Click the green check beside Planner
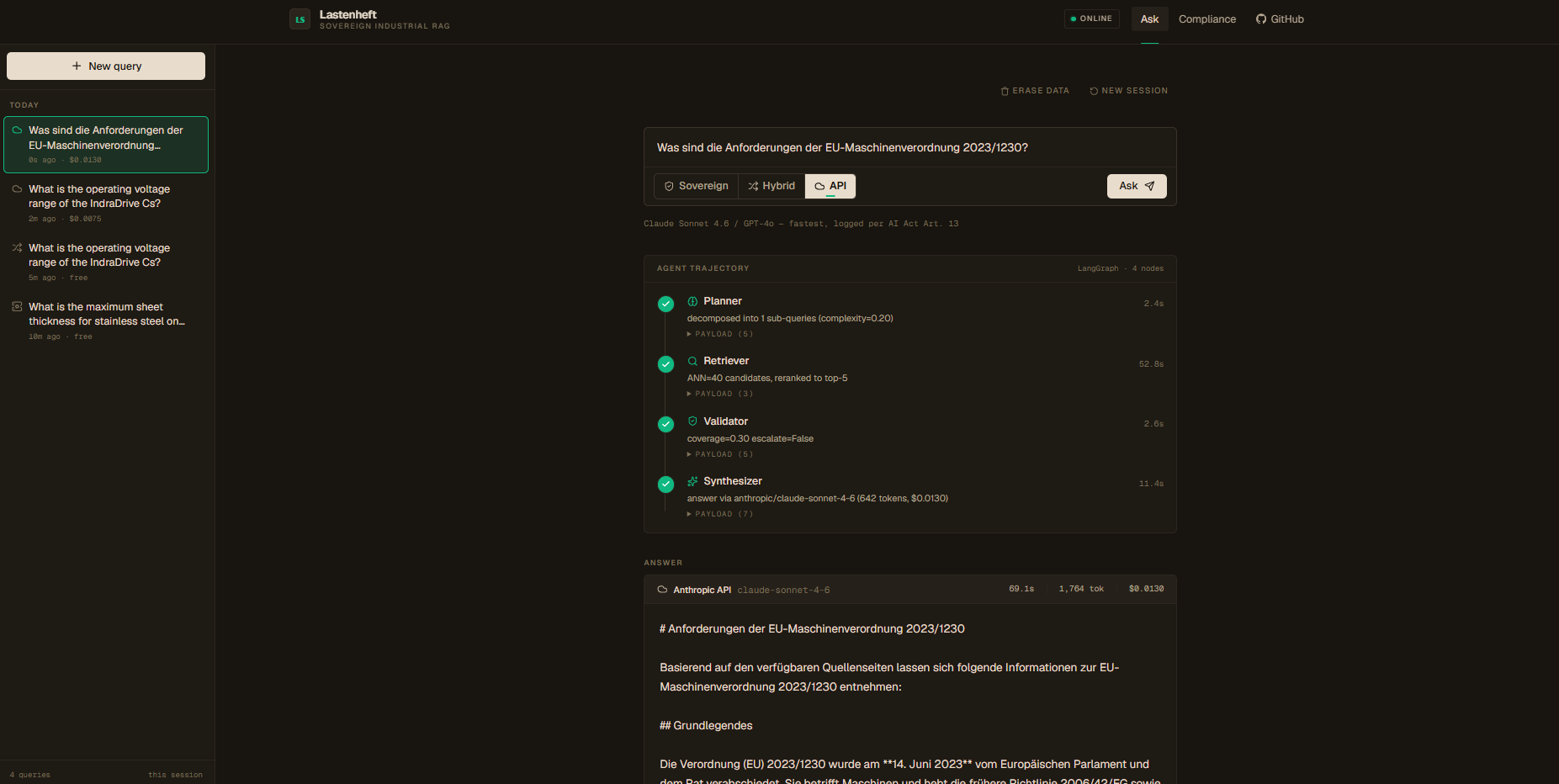 tap(665, 304)
